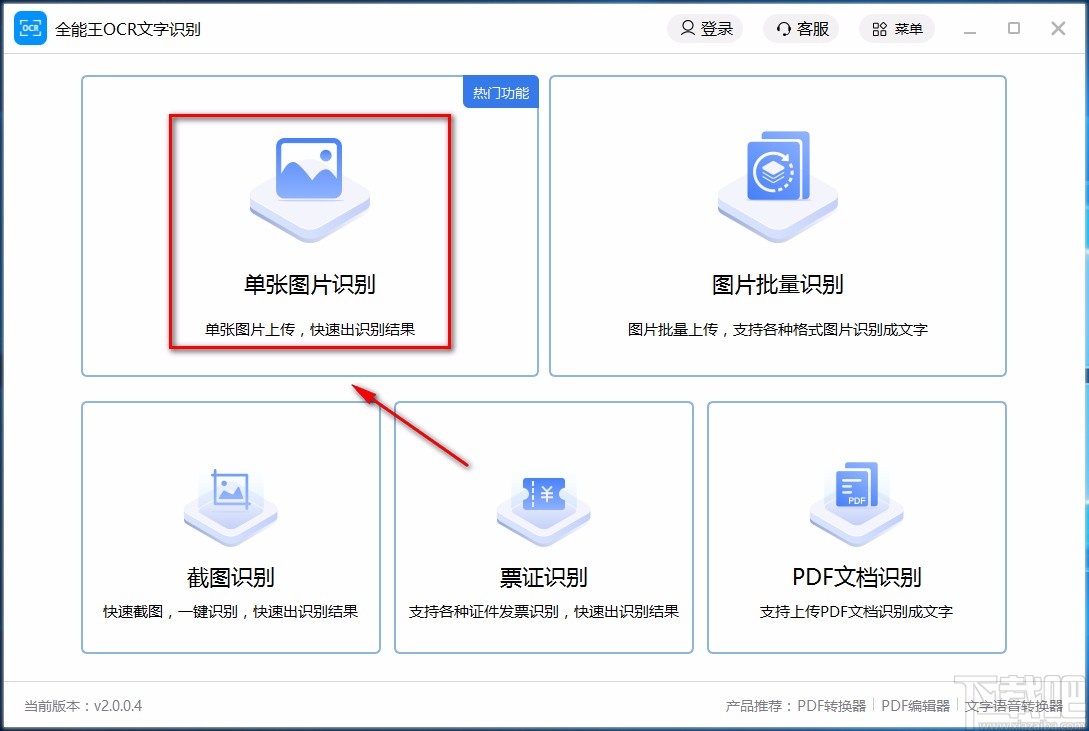
Task: Click '图片批量上传，支持各种格式图片识别成文字' text
Action: (777, 329)
